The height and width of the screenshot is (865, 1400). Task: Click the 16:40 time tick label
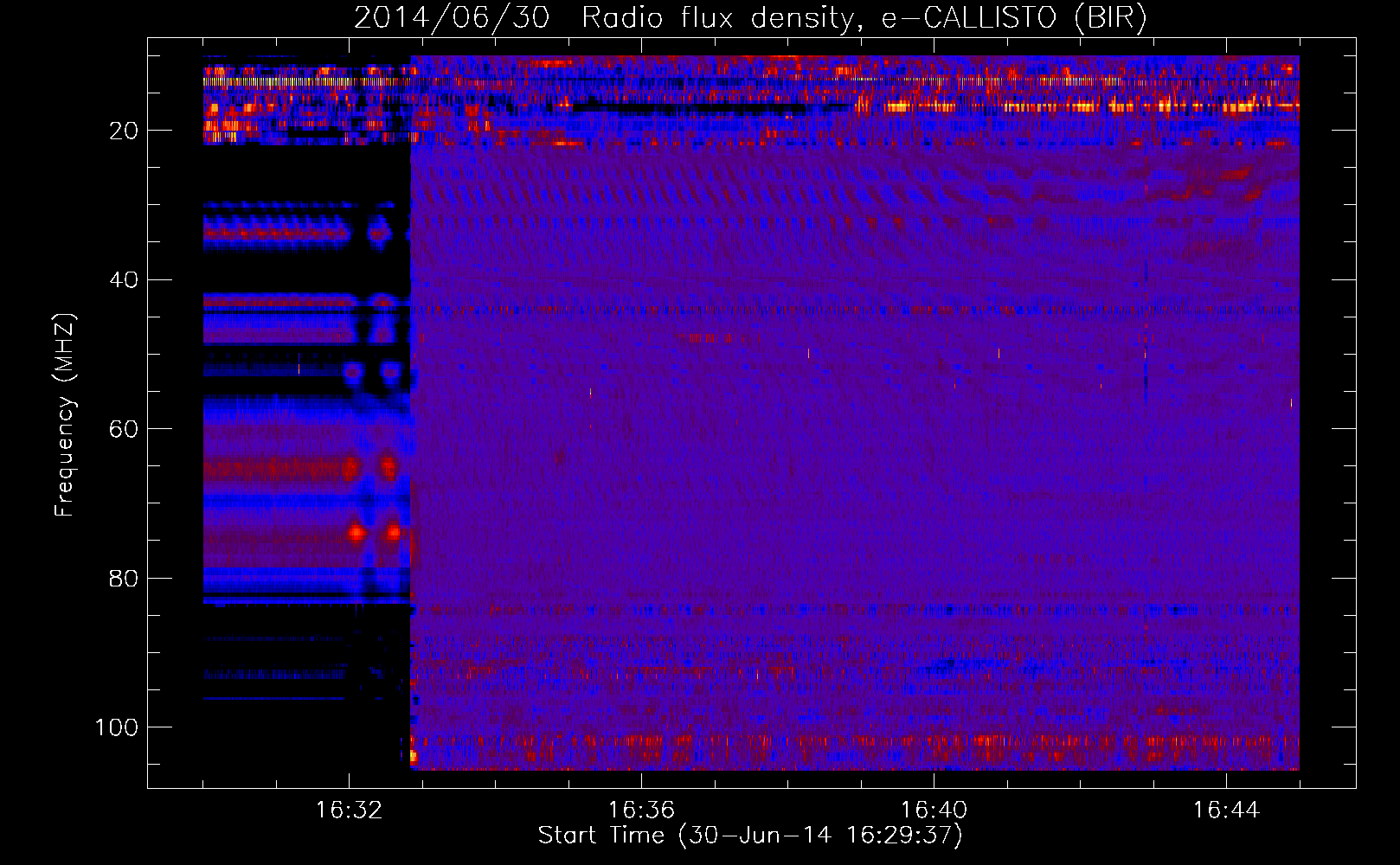coord(934,811)
